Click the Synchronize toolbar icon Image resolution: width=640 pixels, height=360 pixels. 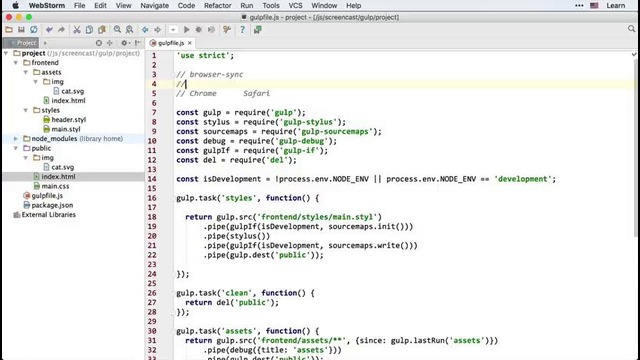tap(33, 30)
